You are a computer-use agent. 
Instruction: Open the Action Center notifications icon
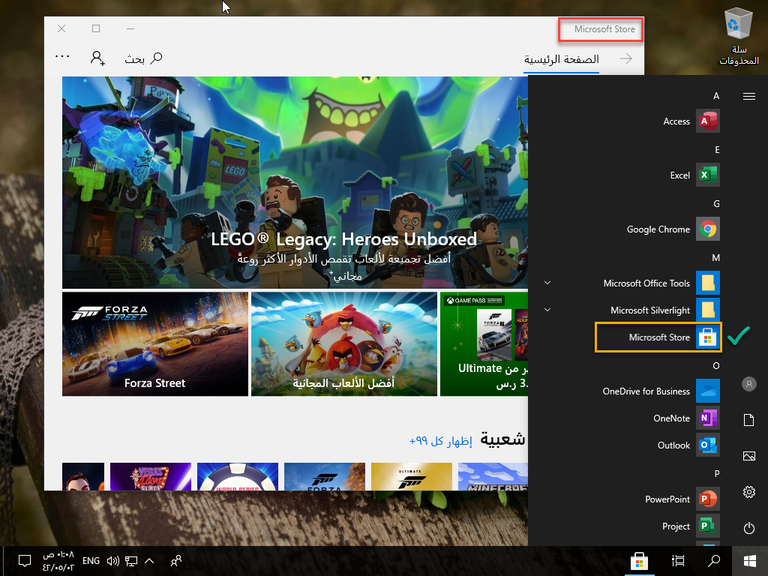[24, 561]
